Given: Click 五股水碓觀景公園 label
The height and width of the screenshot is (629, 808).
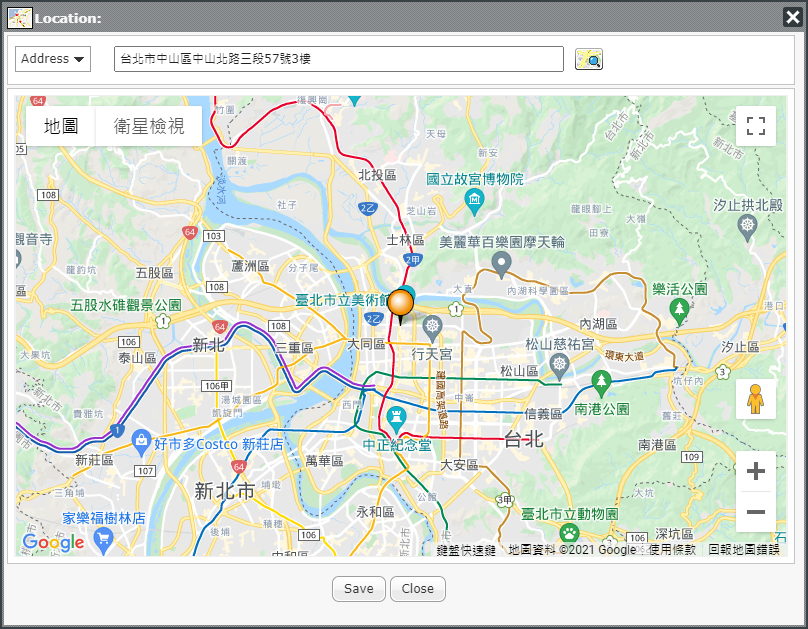Looking at the screenshot, I should [126, 305].
